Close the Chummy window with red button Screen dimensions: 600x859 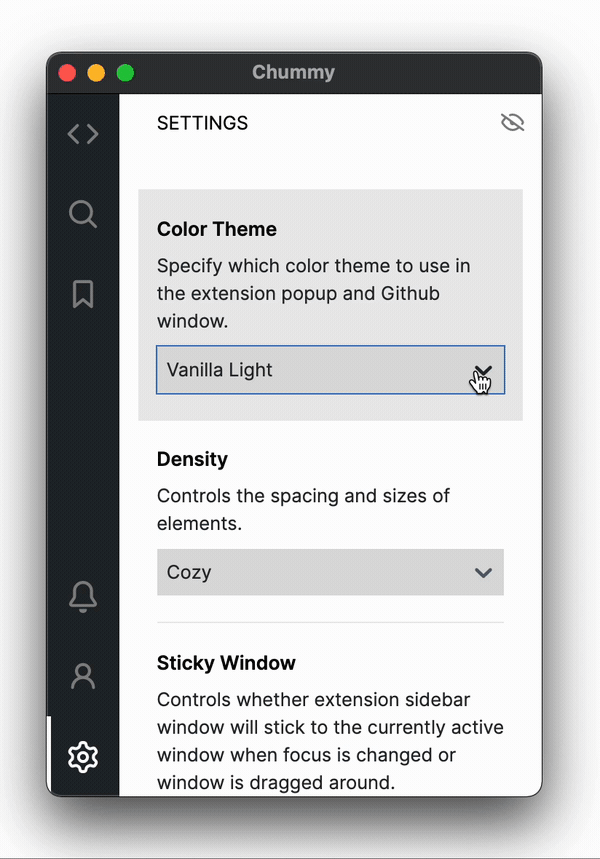tap(67, 73)
